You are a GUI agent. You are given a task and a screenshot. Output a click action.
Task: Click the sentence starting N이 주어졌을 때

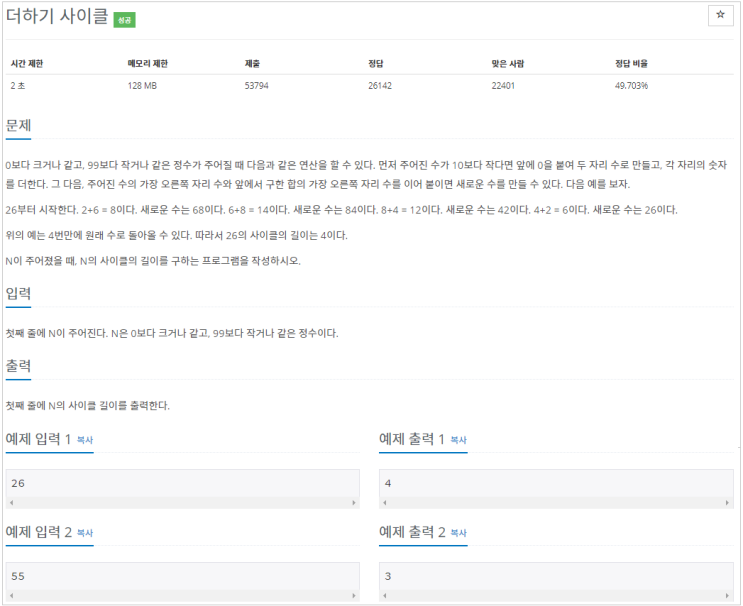coord(153,261)
